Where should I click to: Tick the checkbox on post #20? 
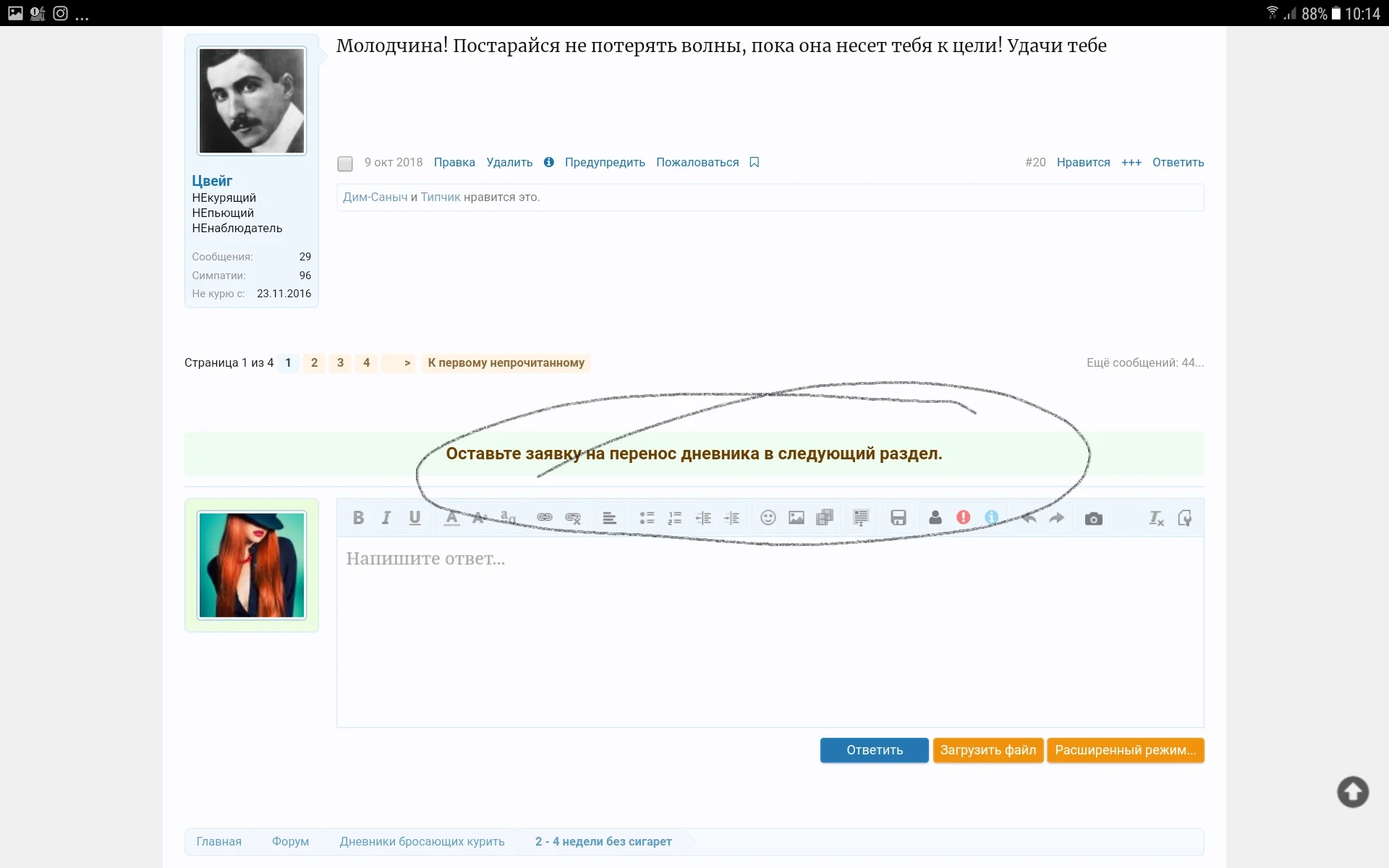pyautogui.click(x=345, y=163)
